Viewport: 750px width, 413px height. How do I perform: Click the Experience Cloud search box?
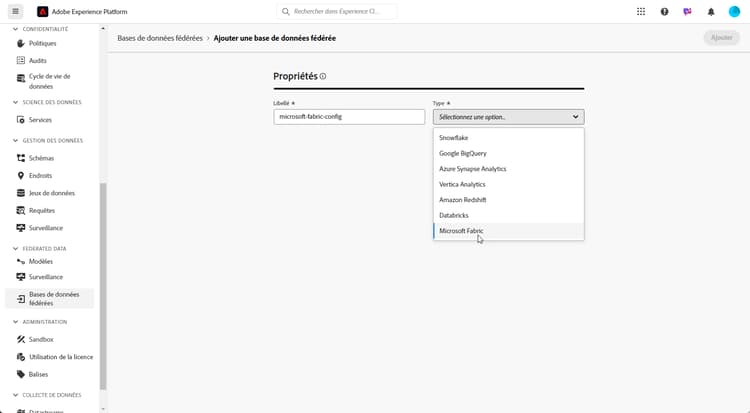click(336, 12)
